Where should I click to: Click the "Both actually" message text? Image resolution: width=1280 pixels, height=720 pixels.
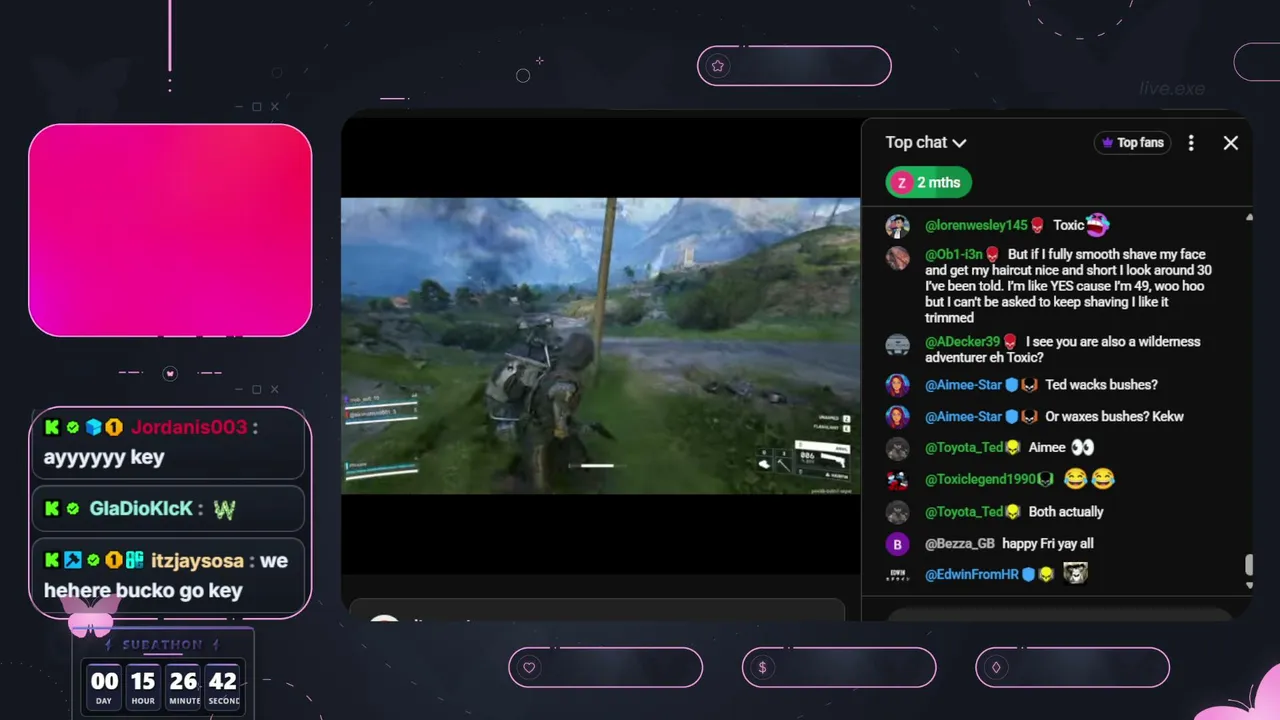1066,512
